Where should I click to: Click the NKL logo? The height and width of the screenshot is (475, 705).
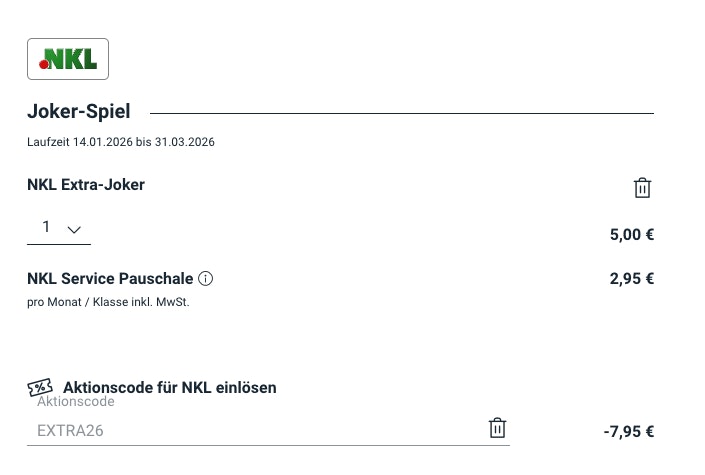pyautogui.click(x=67, y=59)
